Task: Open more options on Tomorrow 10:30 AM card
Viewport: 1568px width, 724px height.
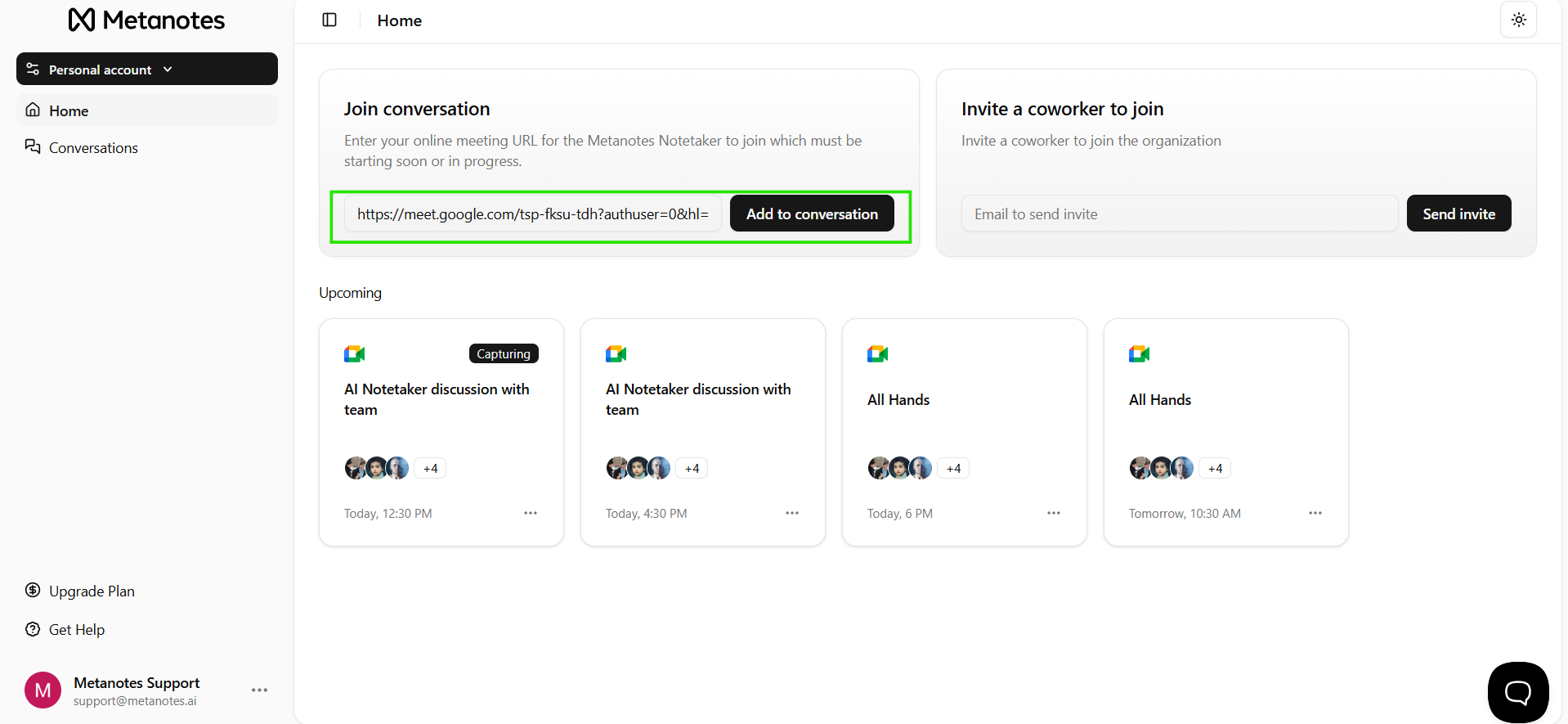Action: (1315, 513)
